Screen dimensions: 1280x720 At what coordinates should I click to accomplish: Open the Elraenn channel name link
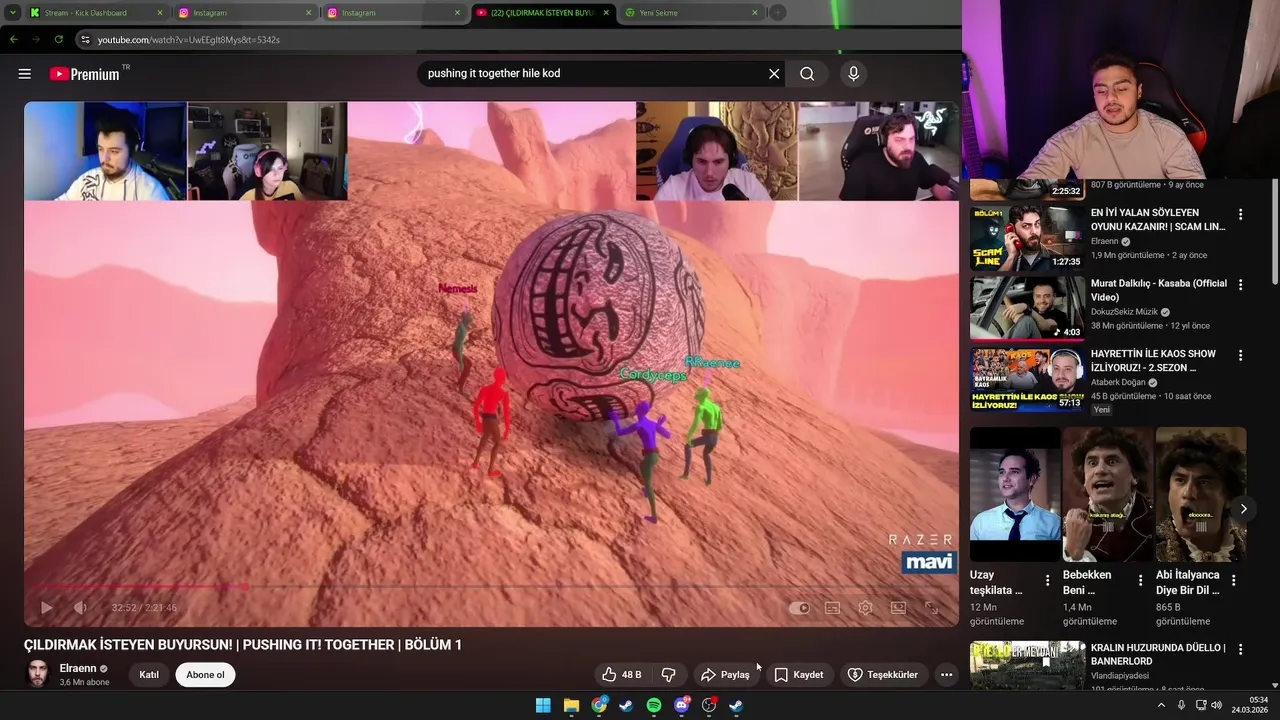pyautogui.click(x=78, y=668)
